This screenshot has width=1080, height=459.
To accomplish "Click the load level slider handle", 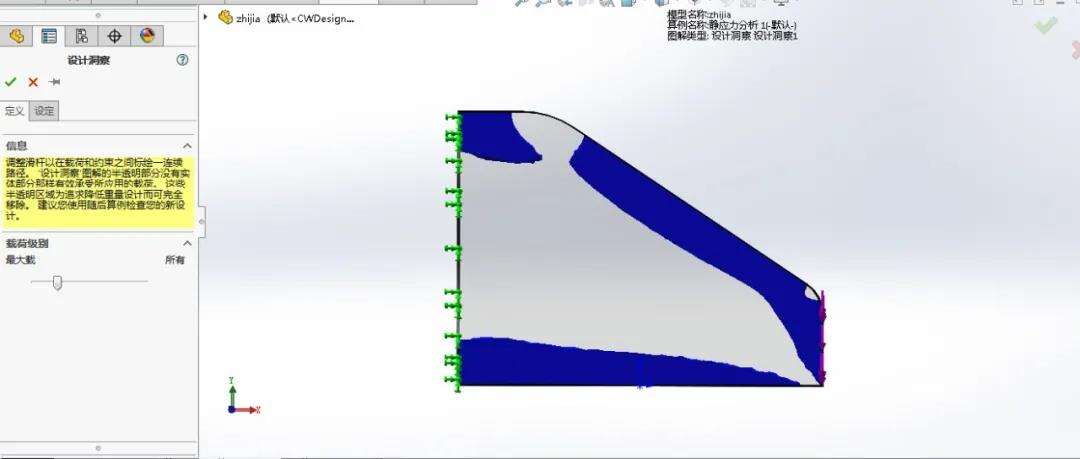I will click(x=57, y=282).
